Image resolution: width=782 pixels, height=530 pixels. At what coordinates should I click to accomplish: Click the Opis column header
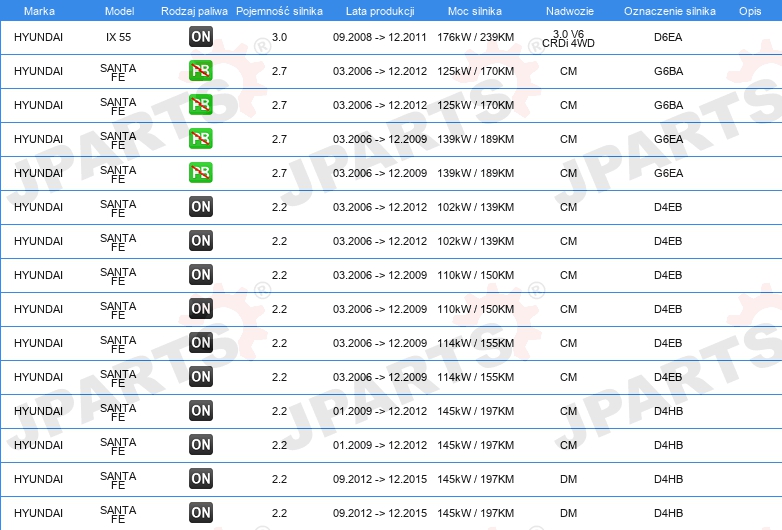750,11
